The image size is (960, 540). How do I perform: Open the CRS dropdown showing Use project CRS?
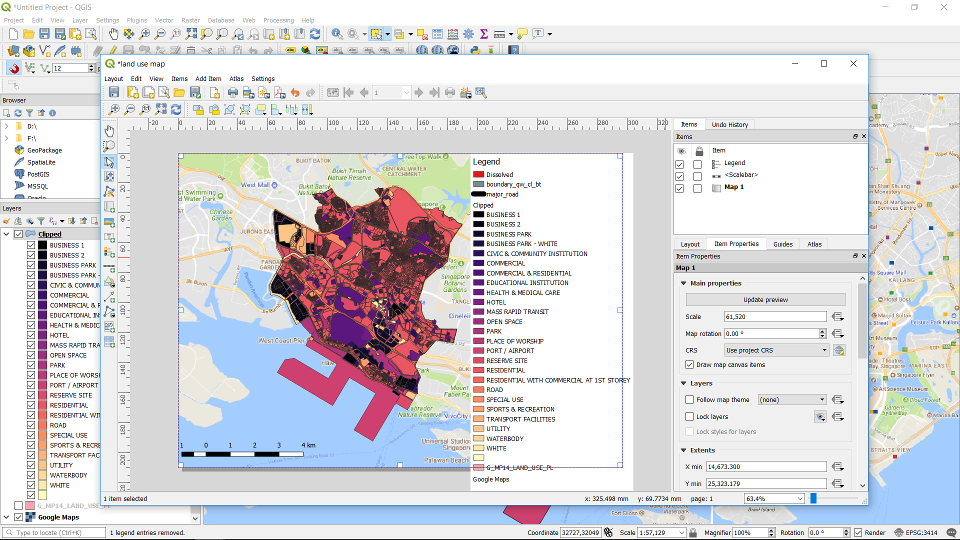point(776,350)
